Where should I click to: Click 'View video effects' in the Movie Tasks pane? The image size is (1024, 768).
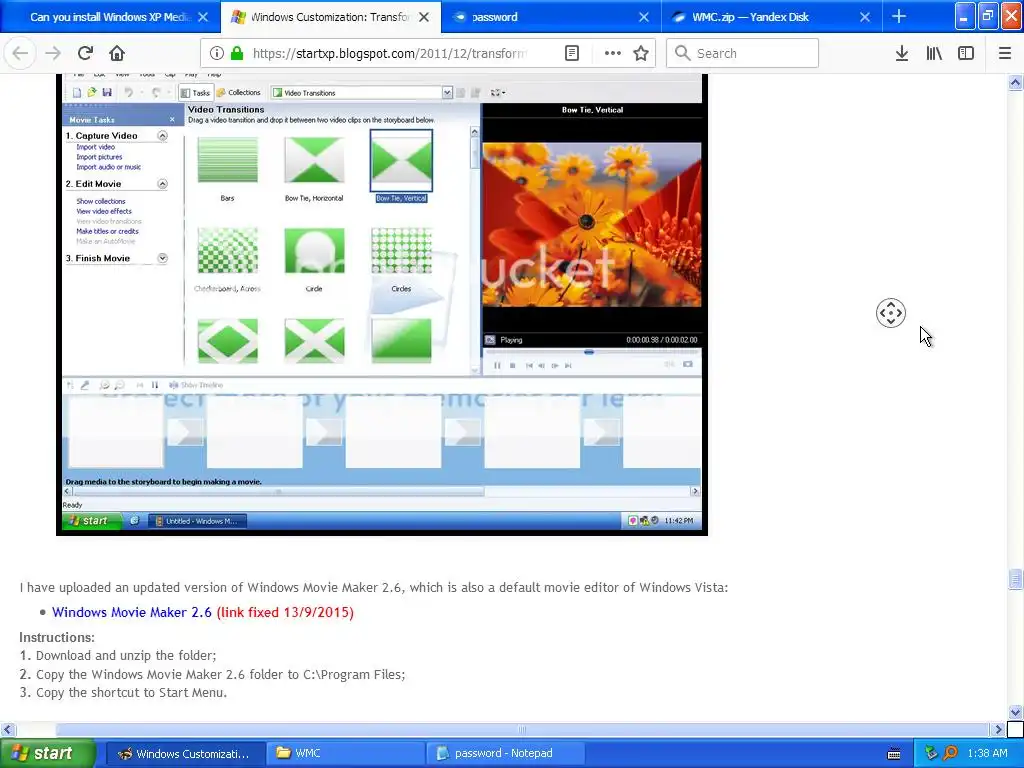pyautogui.click(x=104, y=211)
